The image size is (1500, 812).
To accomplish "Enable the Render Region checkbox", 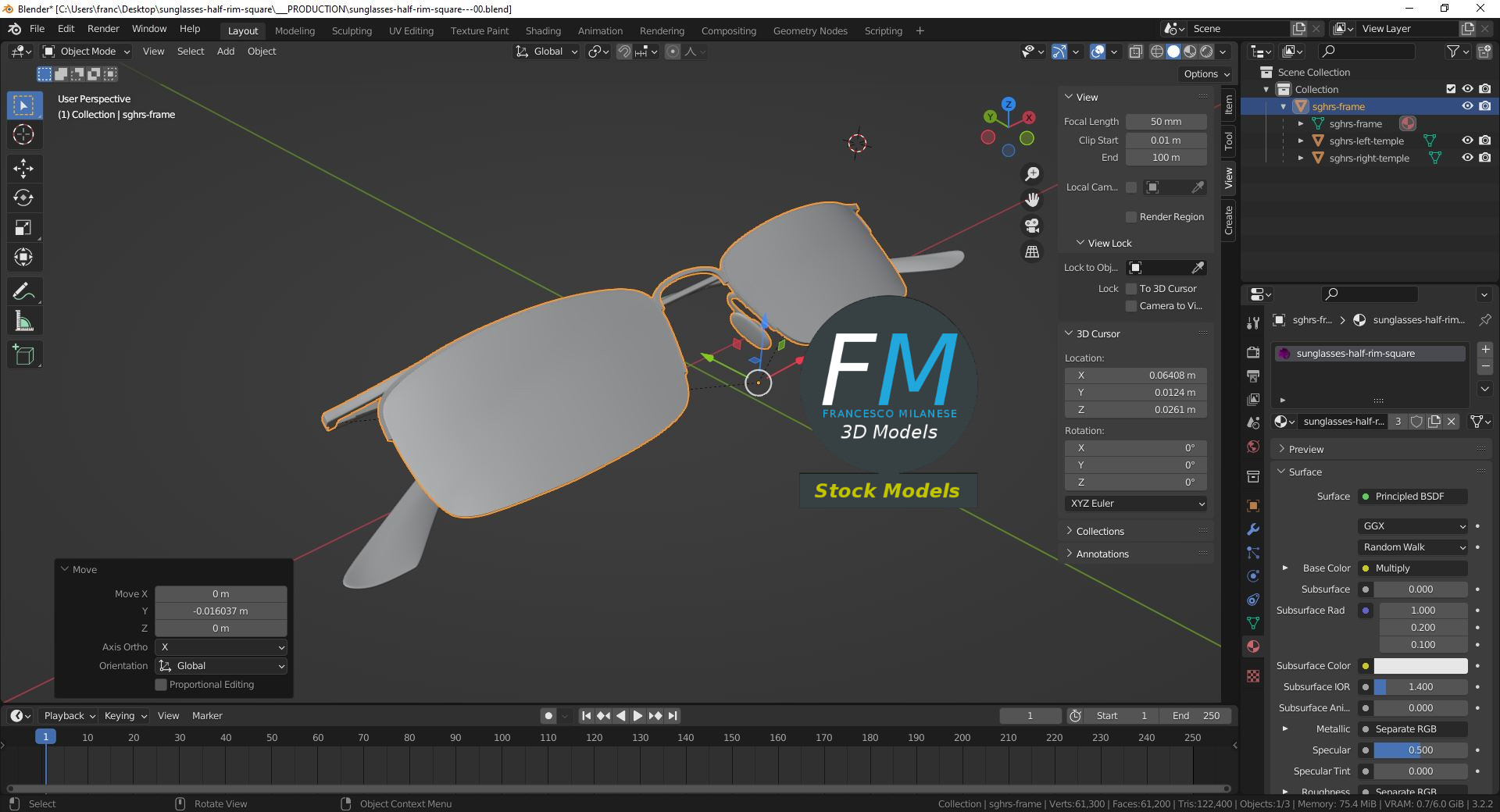I will pyautogui.click(x=1130, y=217).
